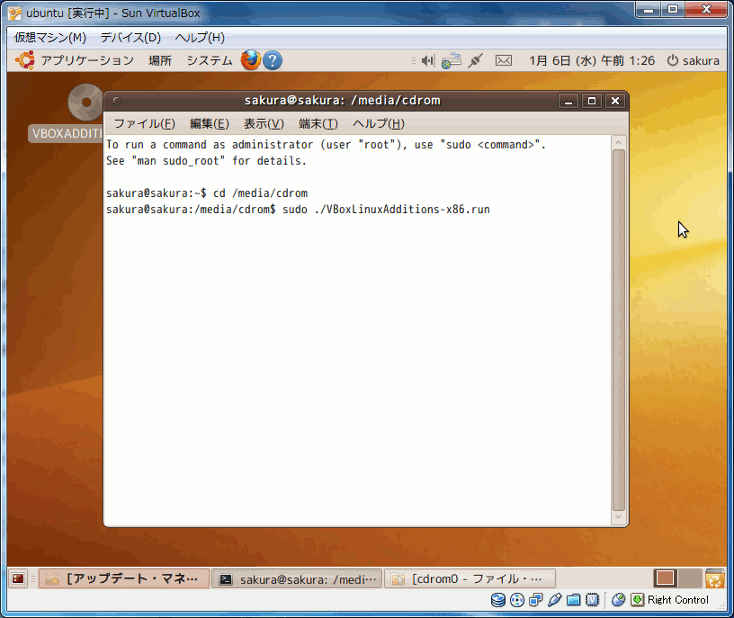Click the show desktop button
Viewport: 734px width, 618px height.
[x=18, y=579]
